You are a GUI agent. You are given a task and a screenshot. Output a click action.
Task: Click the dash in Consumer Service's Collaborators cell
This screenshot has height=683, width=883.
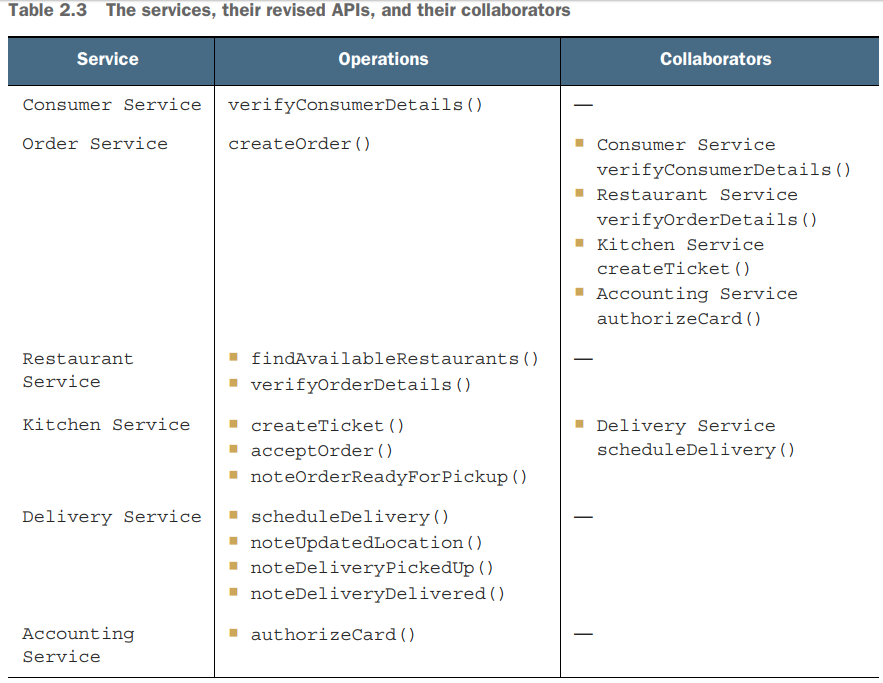pyautogui.click(x=583, y=105)
